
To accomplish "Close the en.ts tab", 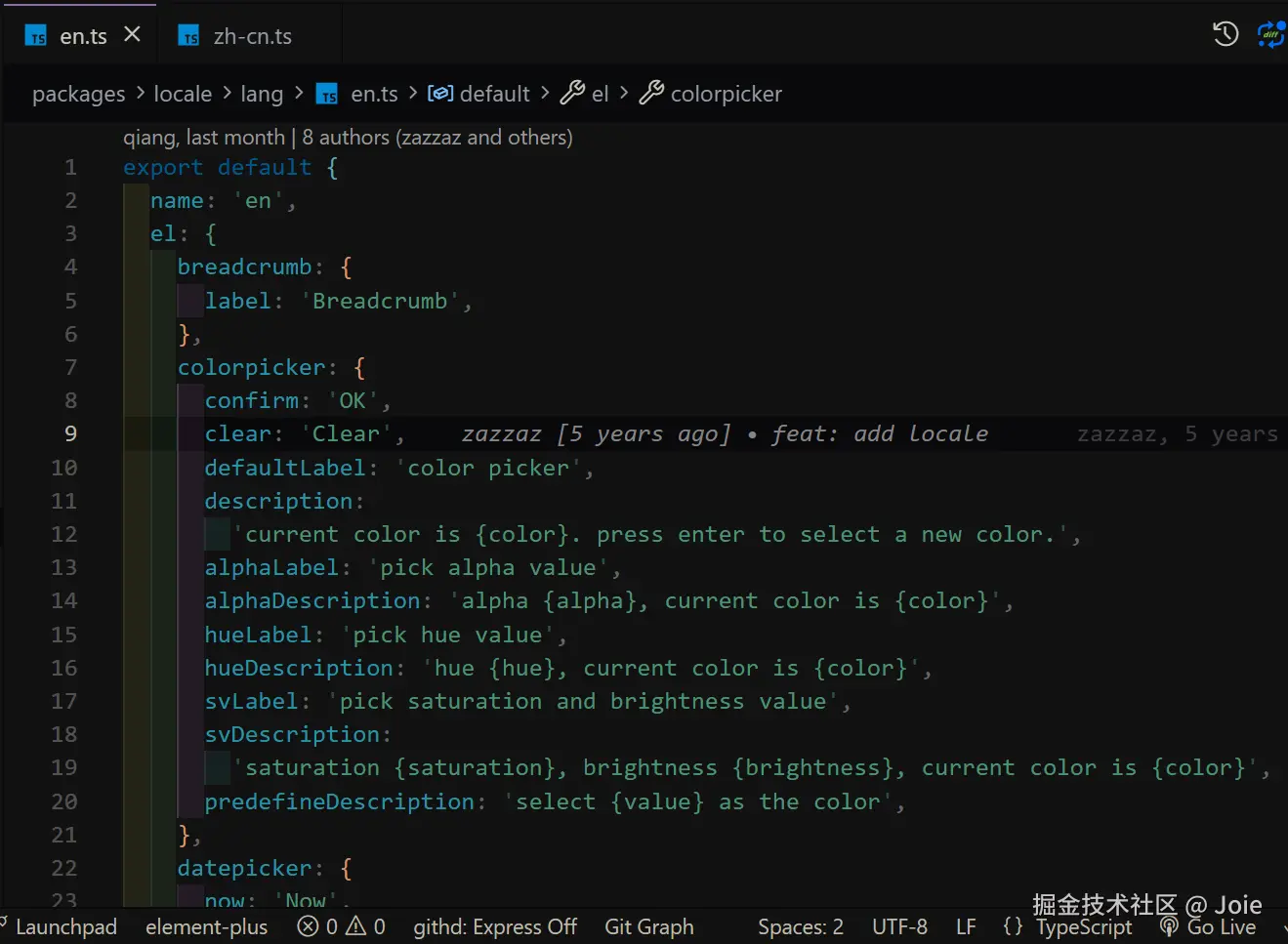I will pyautogui.click(x=133, y=35).
